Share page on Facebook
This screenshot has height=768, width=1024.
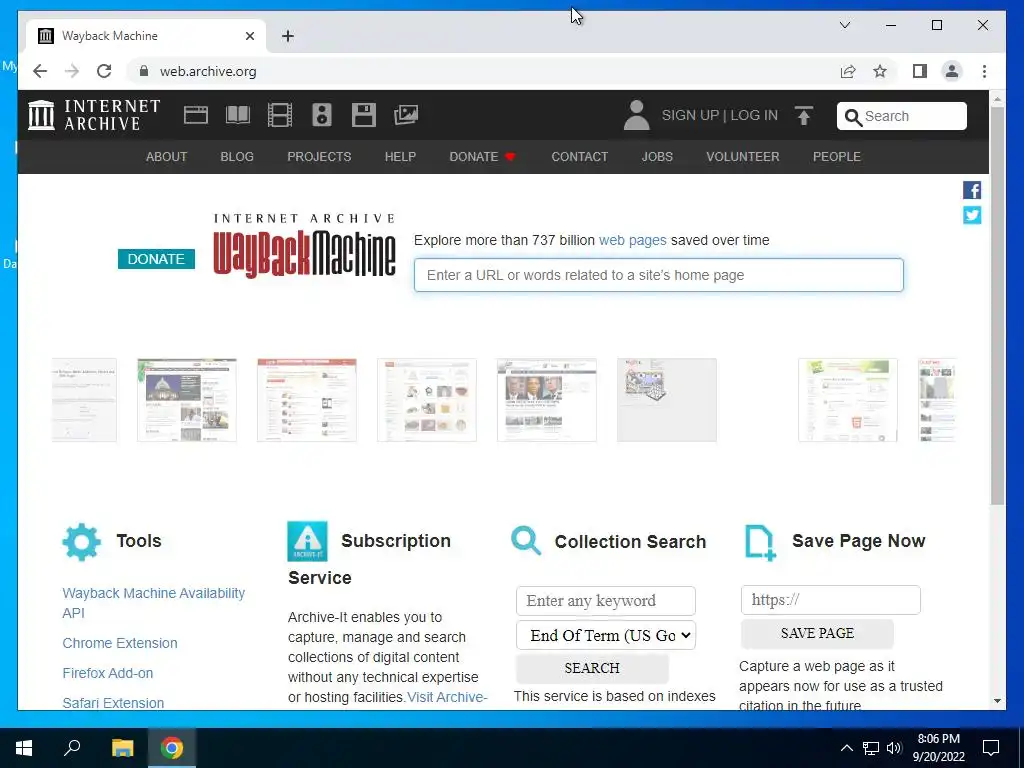pyautogui.click(x=972, y=190)
